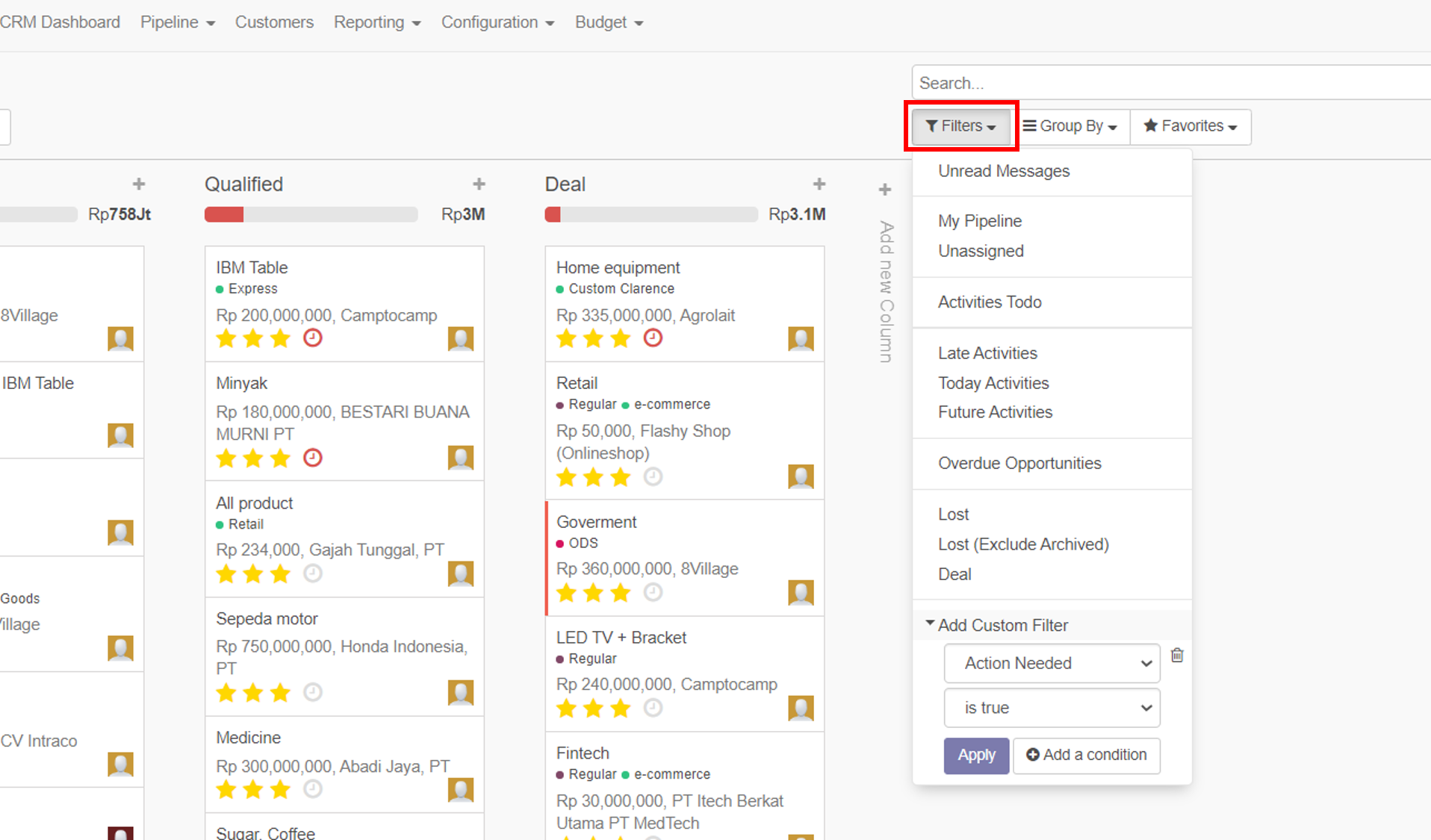Click the user avatar on Goverment card
This screenshot has width=1431, height=840.
point(801,593)
